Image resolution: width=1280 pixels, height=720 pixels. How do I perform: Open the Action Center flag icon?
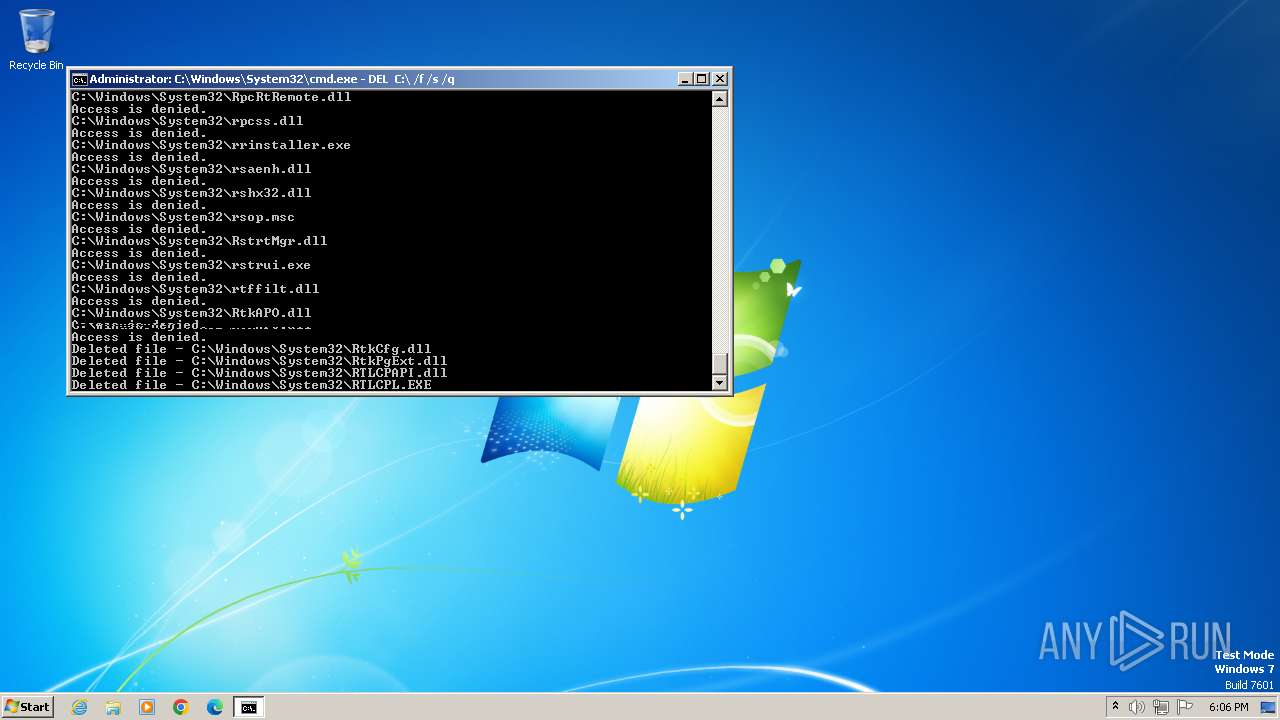click(1185, 707)
